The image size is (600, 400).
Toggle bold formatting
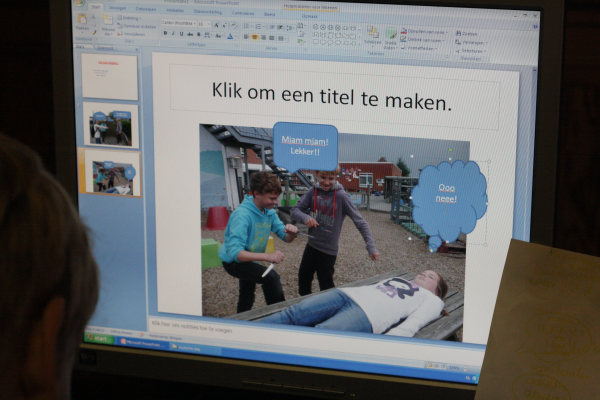165,33
